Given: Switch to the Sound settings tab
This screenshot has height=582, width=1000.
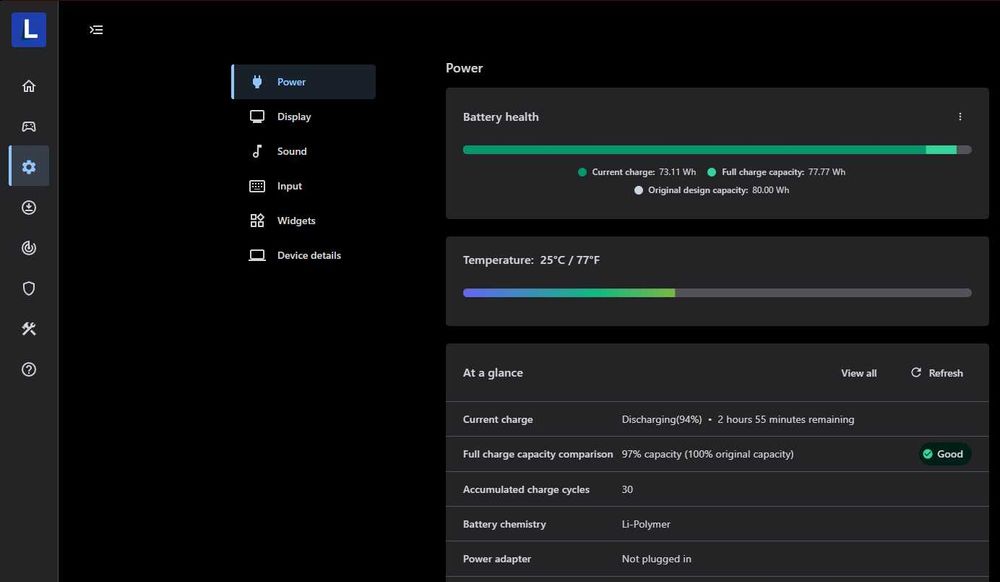Looking at the screenshot, I should click(304, 151).
